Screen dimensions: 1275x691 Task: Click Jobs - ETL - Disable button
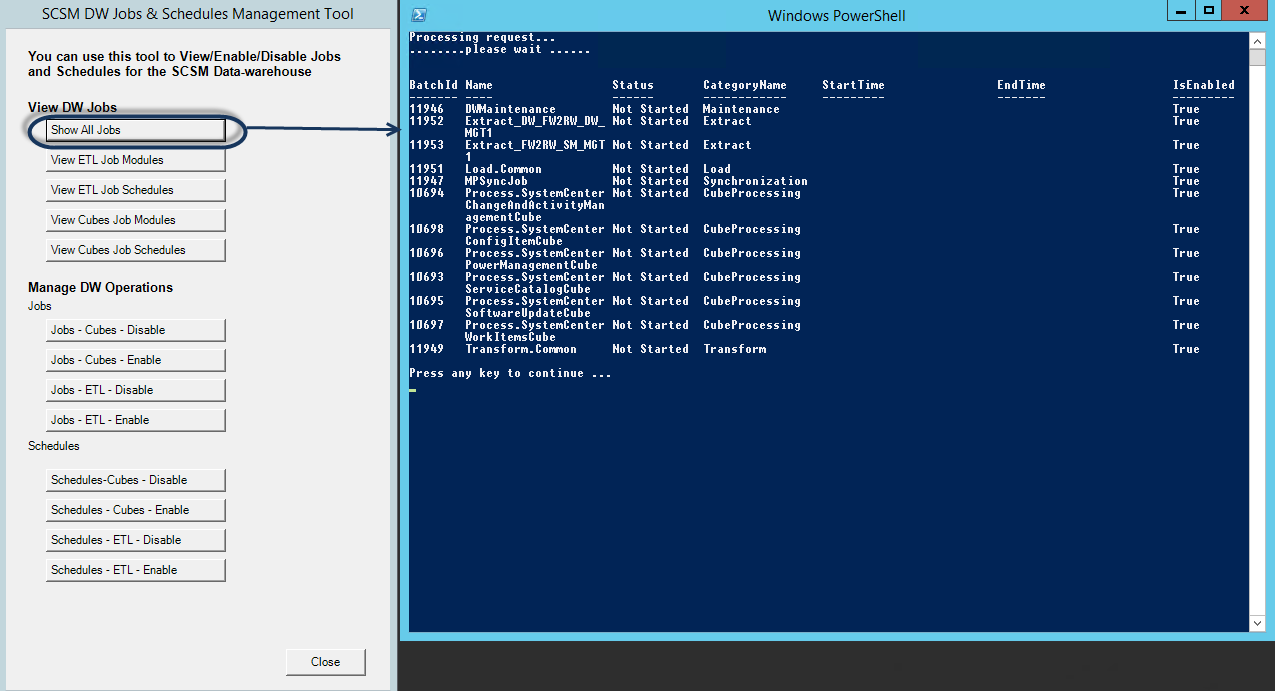(136, 390)
